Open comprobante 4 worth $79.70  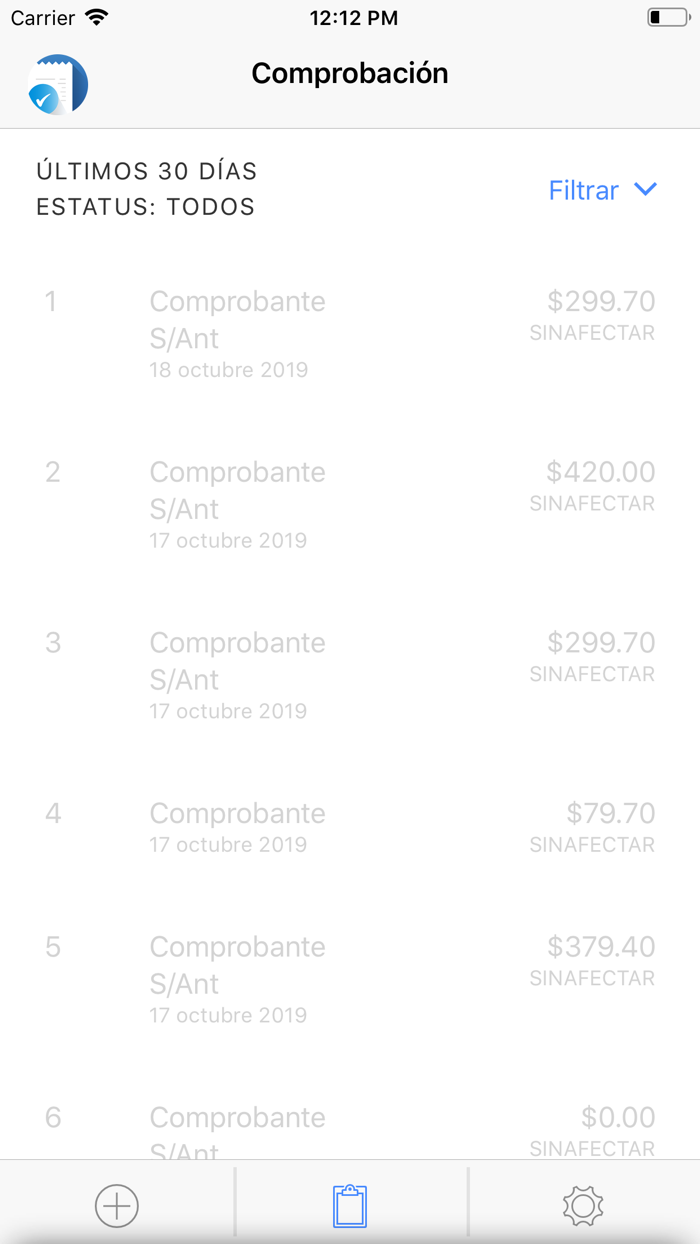(x=350, y=826)
